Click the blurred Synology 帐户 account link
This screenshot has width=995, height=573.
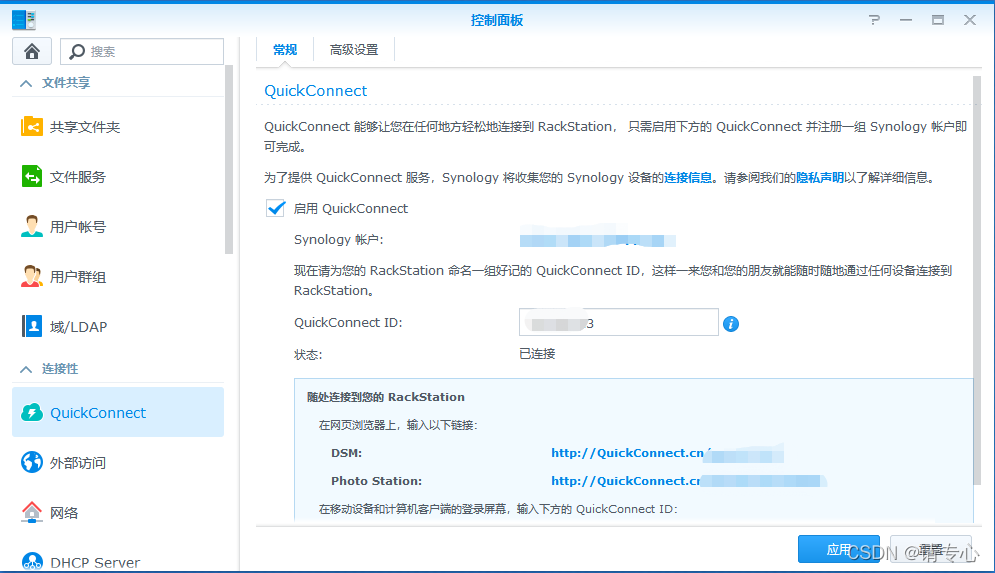(x=597, y=240)
